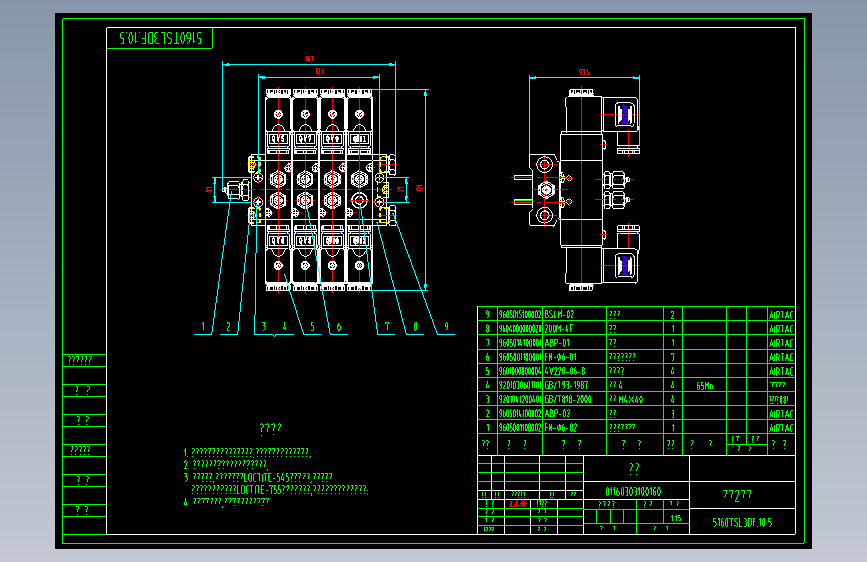Click the ABP-02 entry in parts table
This screenshot has height=562, width=867.
[574, 413]
